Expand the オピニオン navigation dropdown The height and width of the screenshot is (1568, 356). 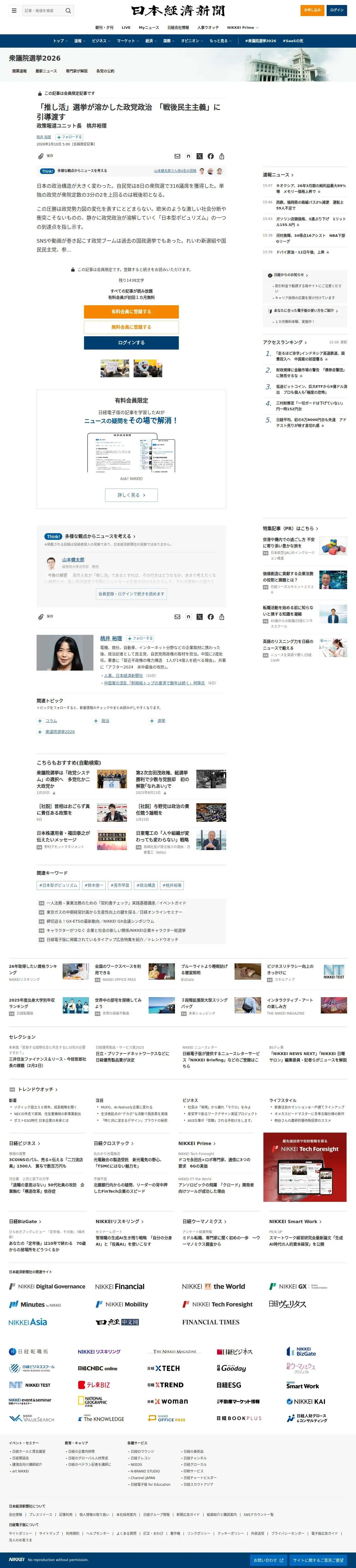tap(192, 41)
